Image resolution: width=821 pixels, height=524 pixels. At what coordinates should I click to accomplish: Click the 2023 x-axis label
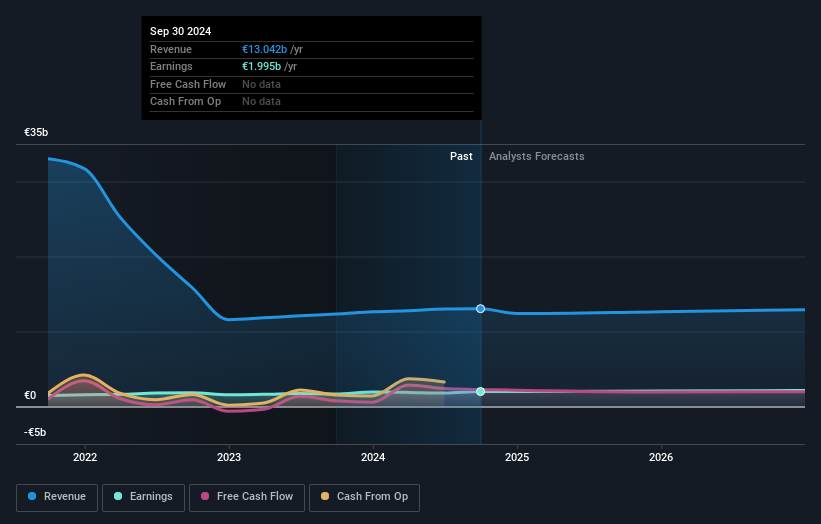coord(229,457)
